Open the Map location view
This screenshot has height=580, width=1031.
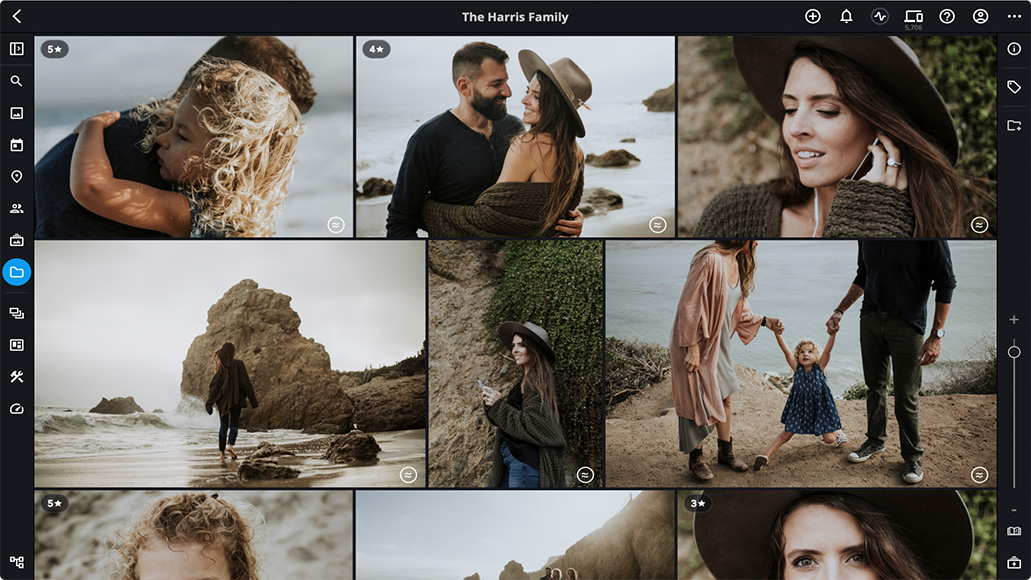(16, 176)
